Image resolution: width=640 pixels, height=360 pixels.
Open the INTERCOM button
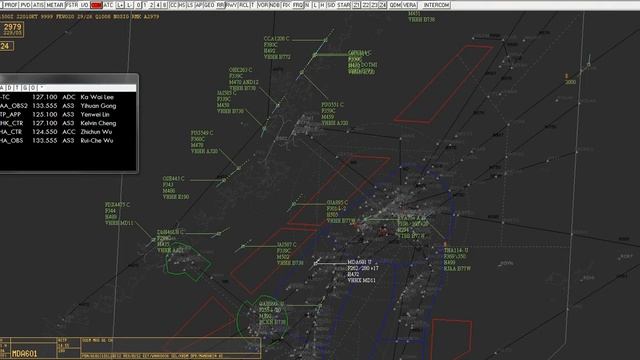pyautogui.click(x=436, y=5)
